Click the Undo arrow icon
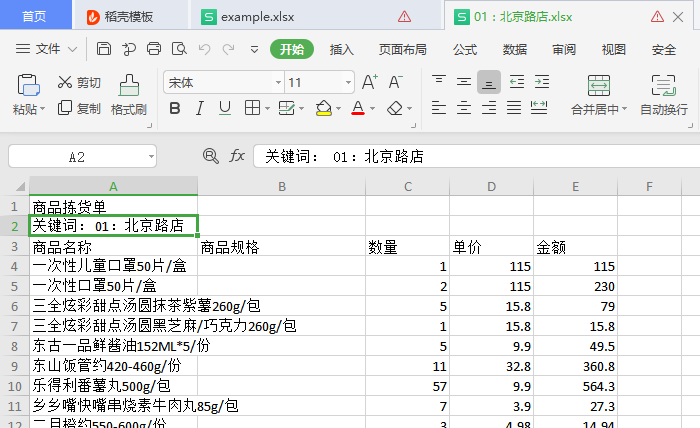 (204, 49)
